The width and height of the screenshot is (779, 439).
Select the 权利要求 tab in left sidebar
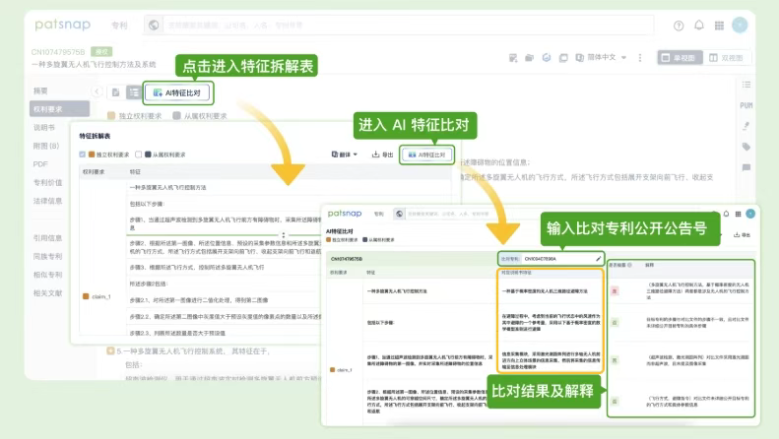point(47,108)
